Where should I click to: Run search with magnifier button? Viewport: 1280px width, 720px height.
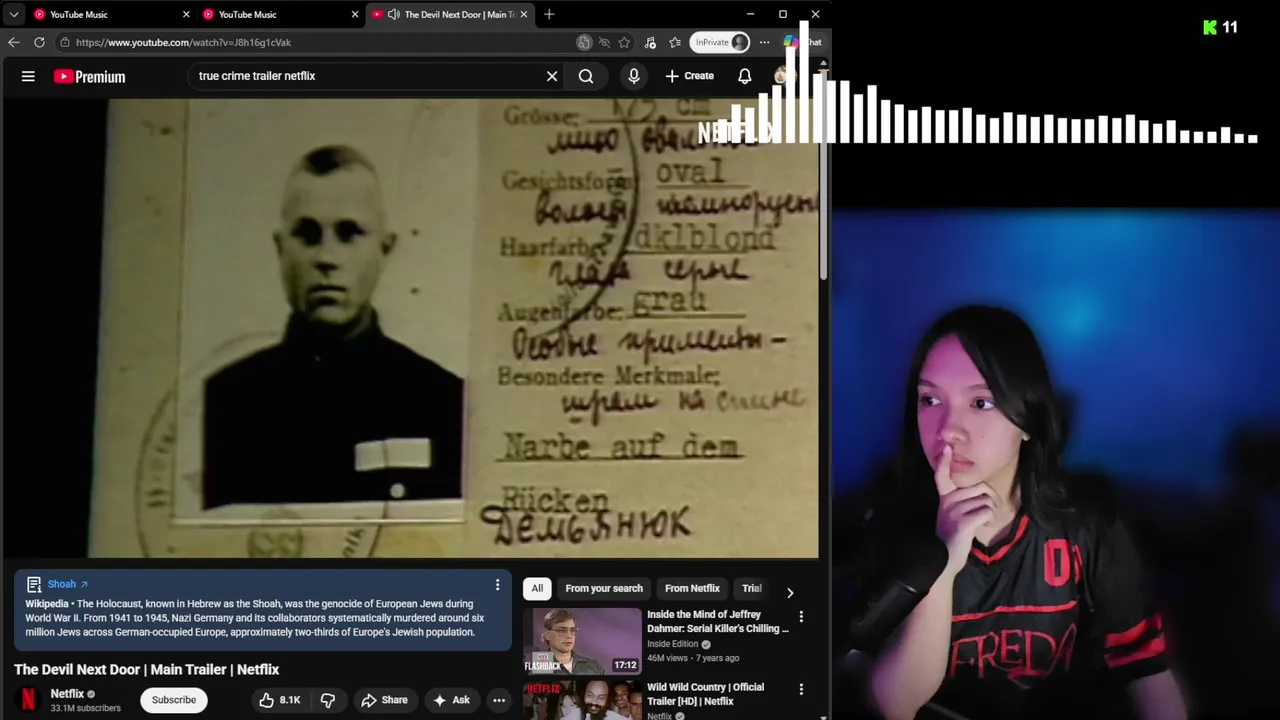[x=586, y=76]
